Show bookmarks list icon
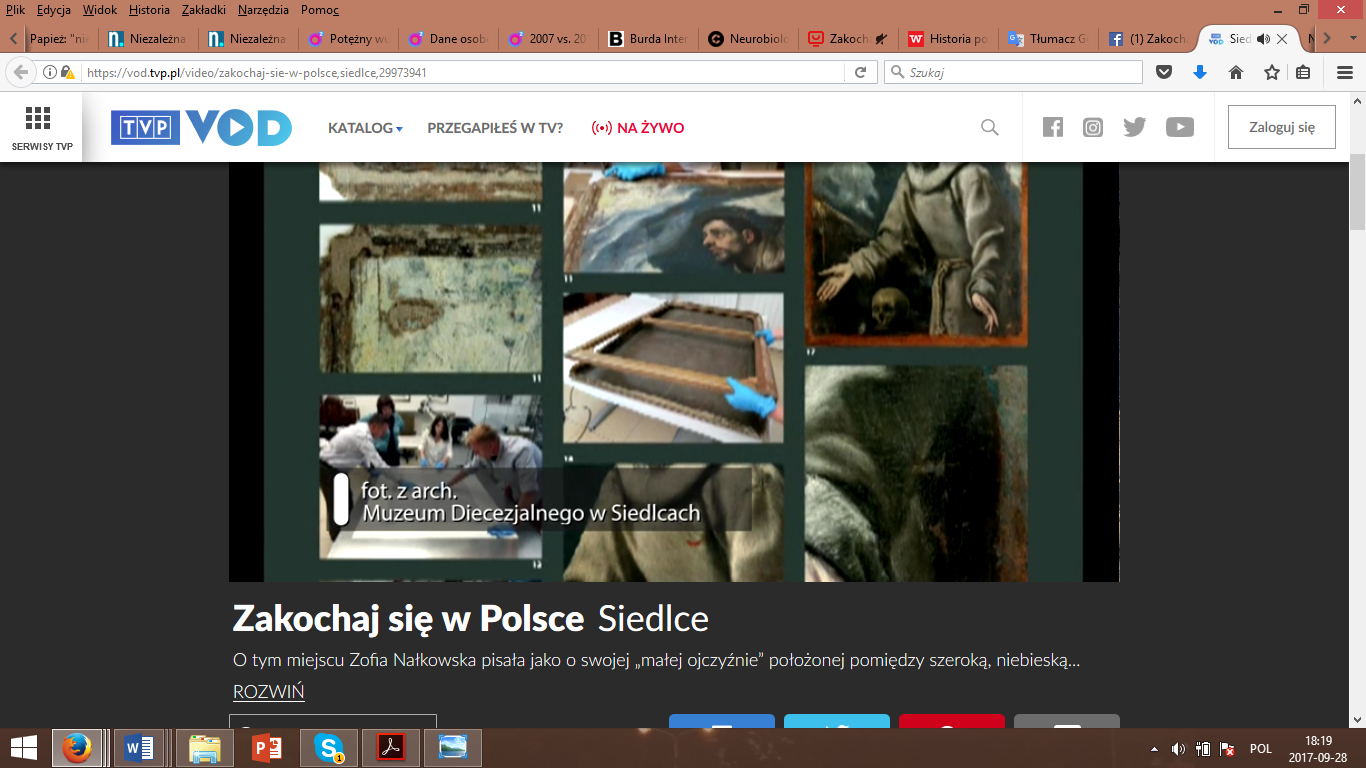1366x768 pixels. [1303, 72]
